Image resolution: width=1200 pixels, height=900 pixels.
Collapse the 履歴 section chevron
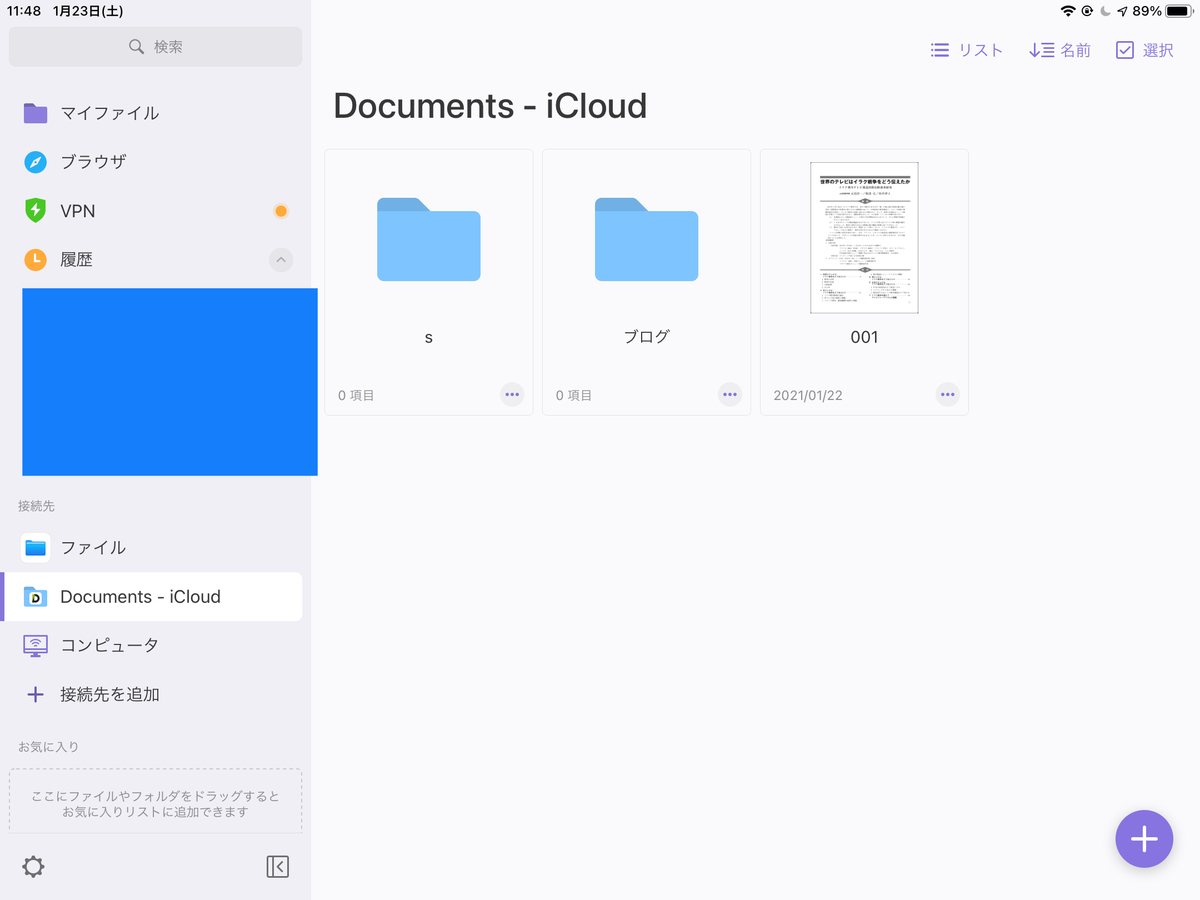[281, 260]
